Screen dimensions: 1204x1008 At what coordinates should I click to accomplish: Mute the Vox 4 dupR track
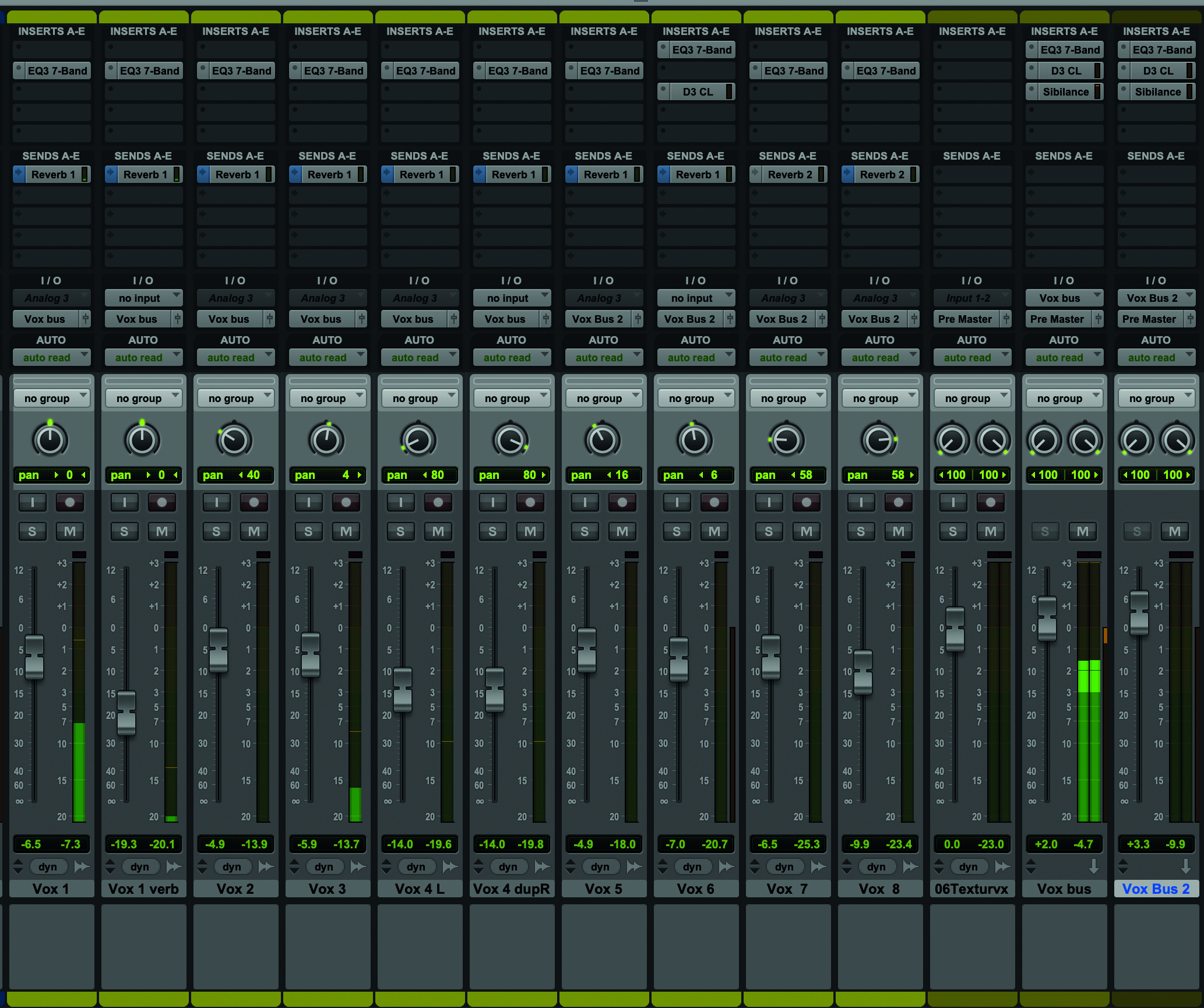(530, 531)
